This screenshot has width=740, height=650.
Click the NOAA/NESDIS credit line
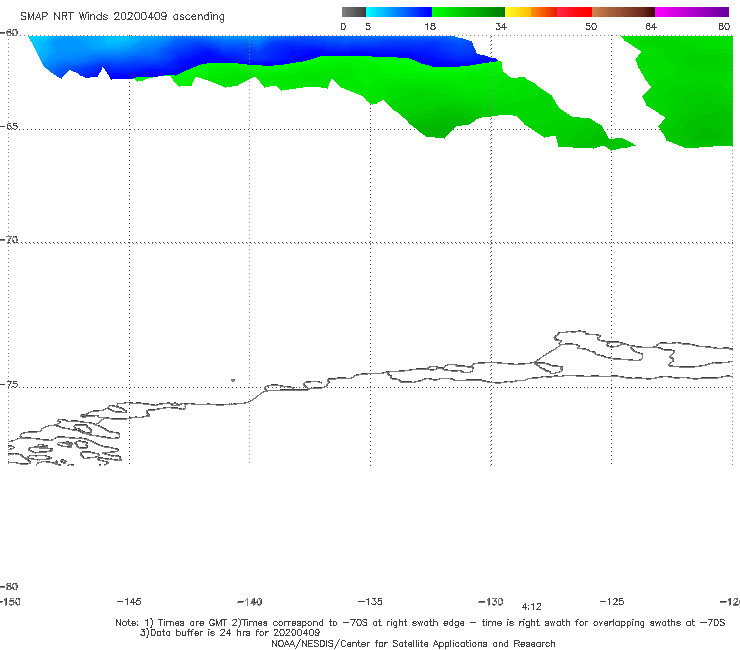413,644
